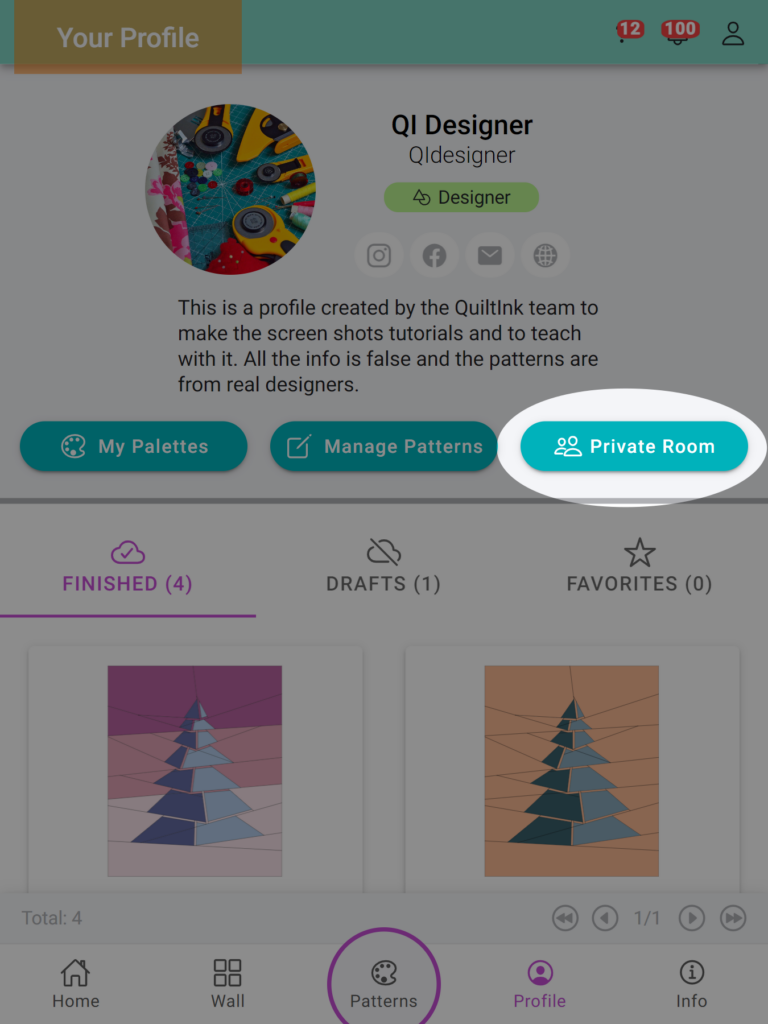This screenshot has height=1024, width=768.
Task: Open the orange tree pattern thumbnail
Action: 571,771
